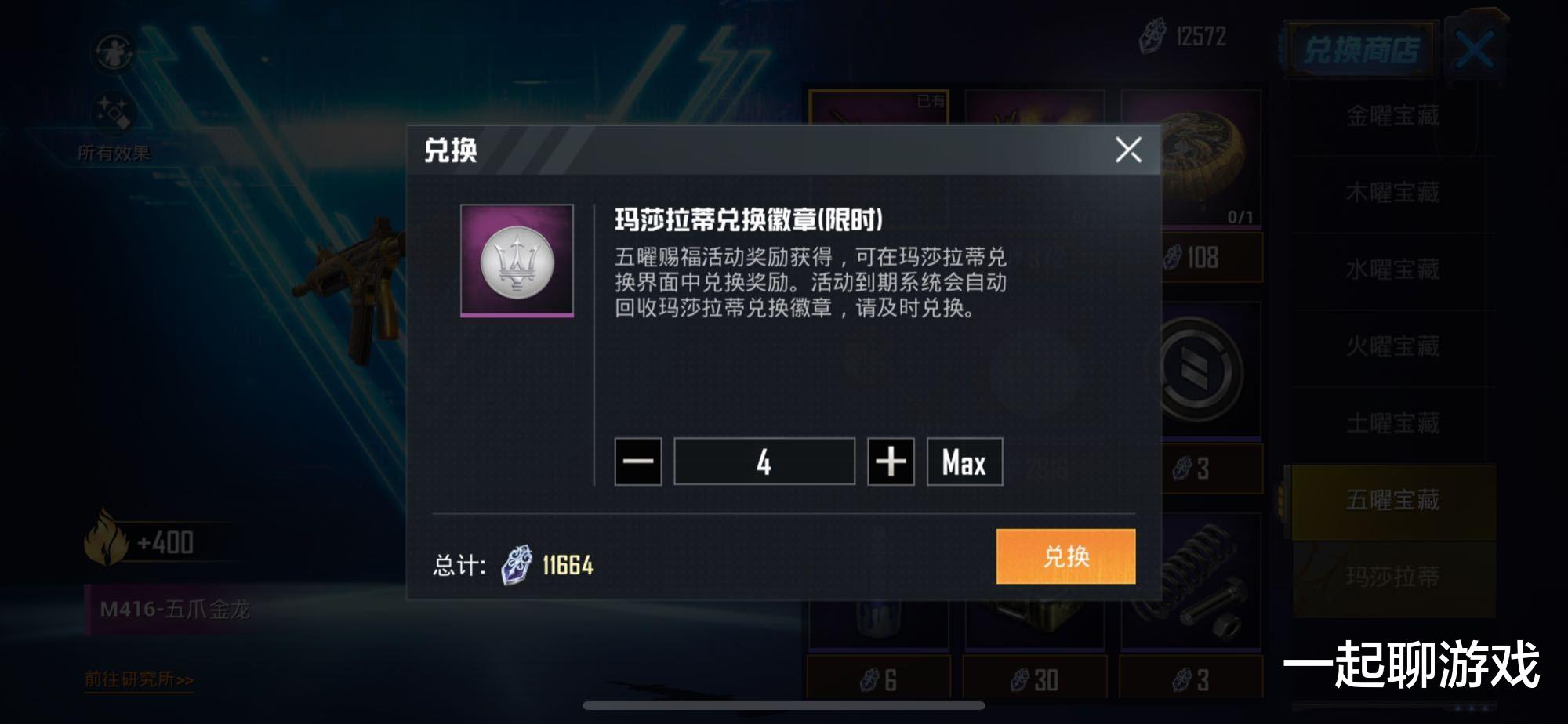
Task: Switch to the 土曜宝藏 tab
Action: 1392,423
